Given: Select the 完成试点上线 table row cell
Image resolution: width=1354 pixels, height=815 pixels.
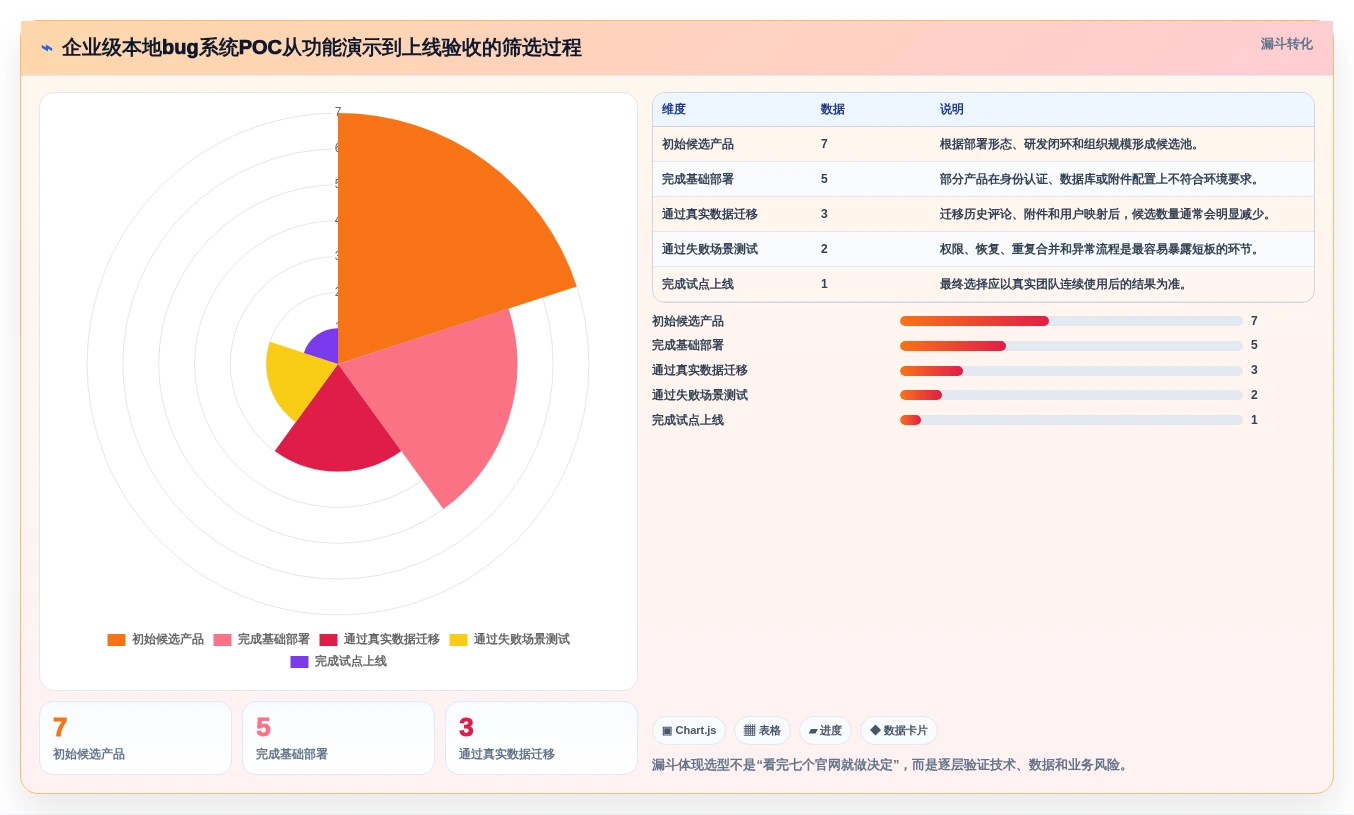Looking at the screenshot, I should pos(698,284).
